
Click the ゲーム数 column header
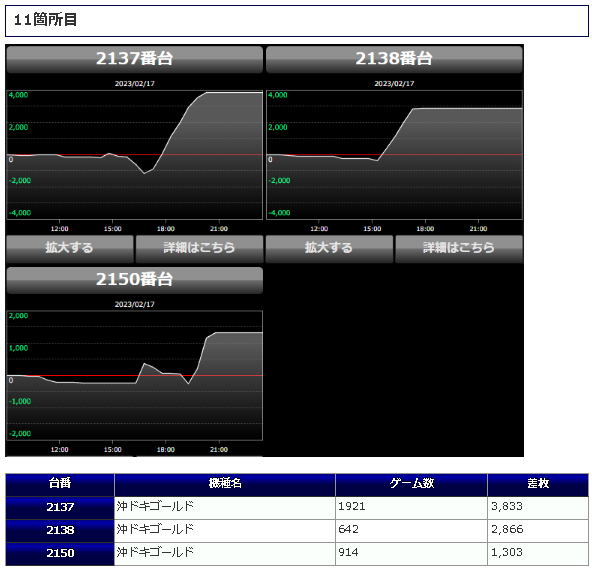click(411, 484)
